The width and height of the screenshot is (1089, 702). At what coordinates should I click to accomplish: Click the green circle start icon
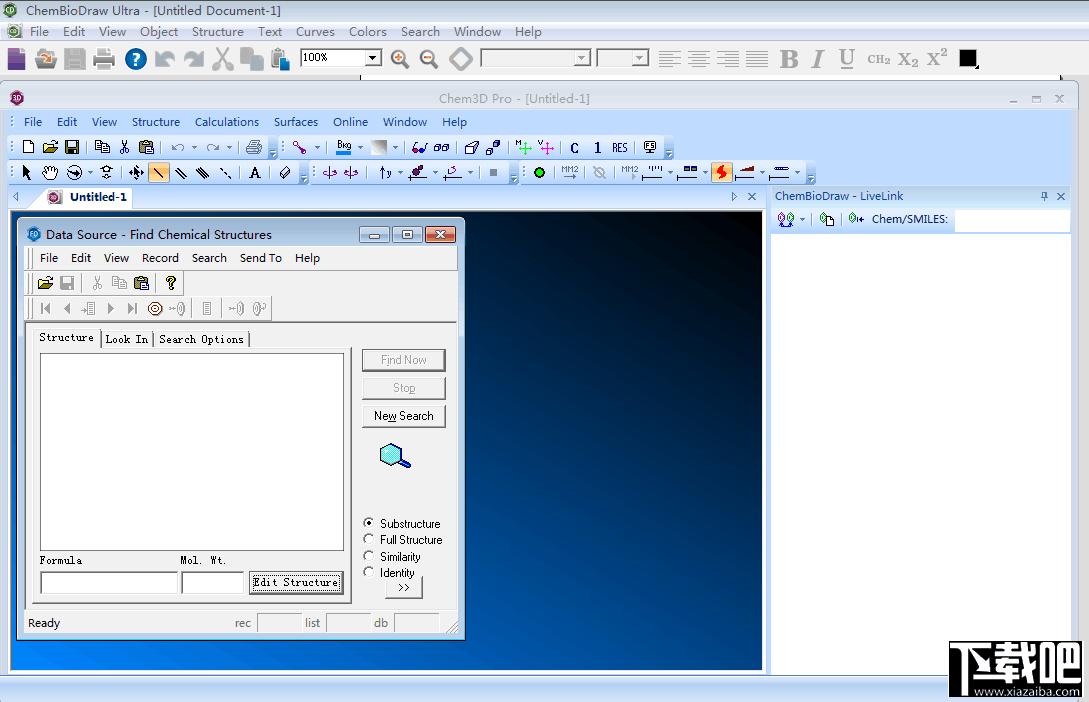click(x=540, y=172)
